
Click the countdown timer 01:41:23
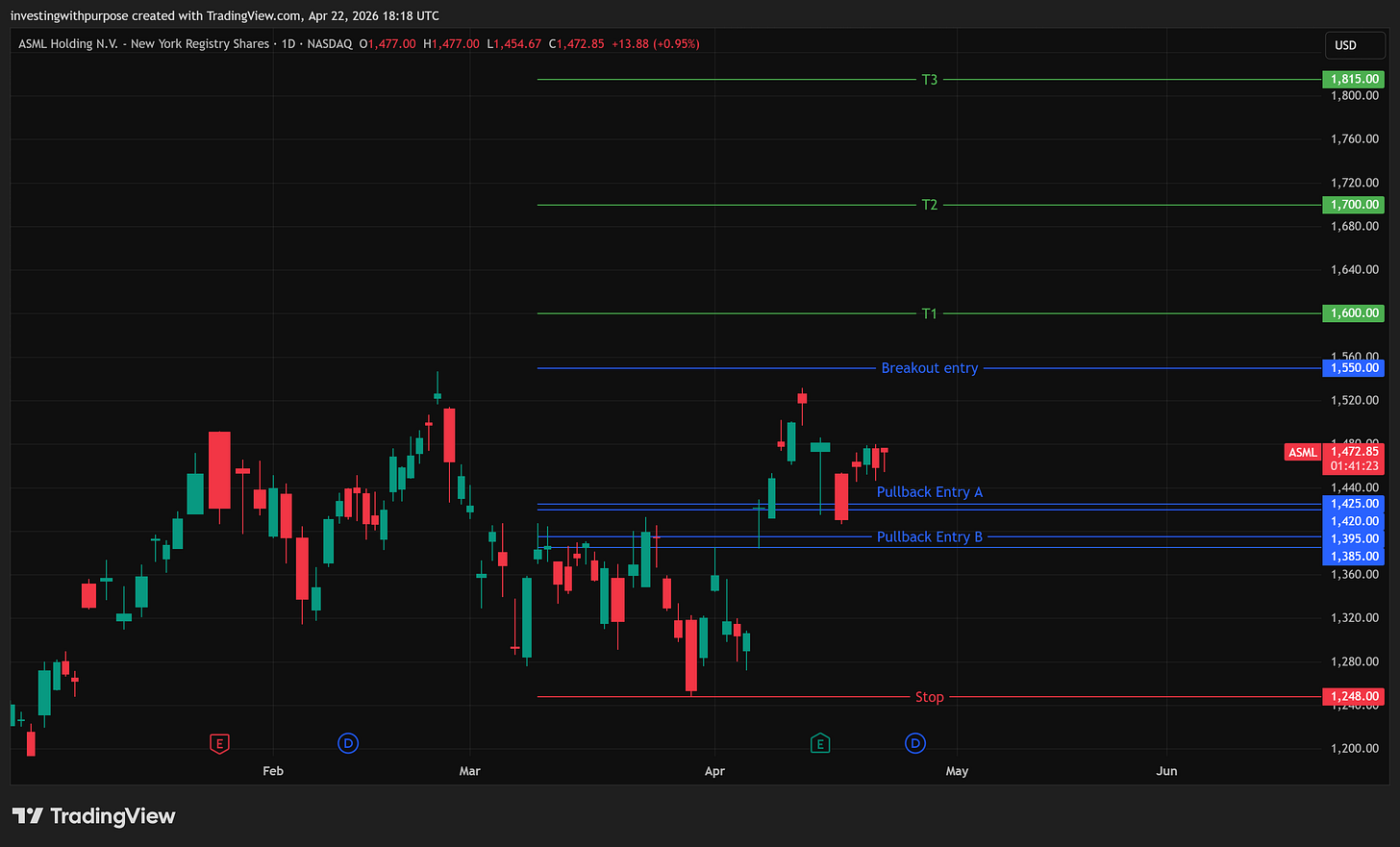[x=1354, y=466]
